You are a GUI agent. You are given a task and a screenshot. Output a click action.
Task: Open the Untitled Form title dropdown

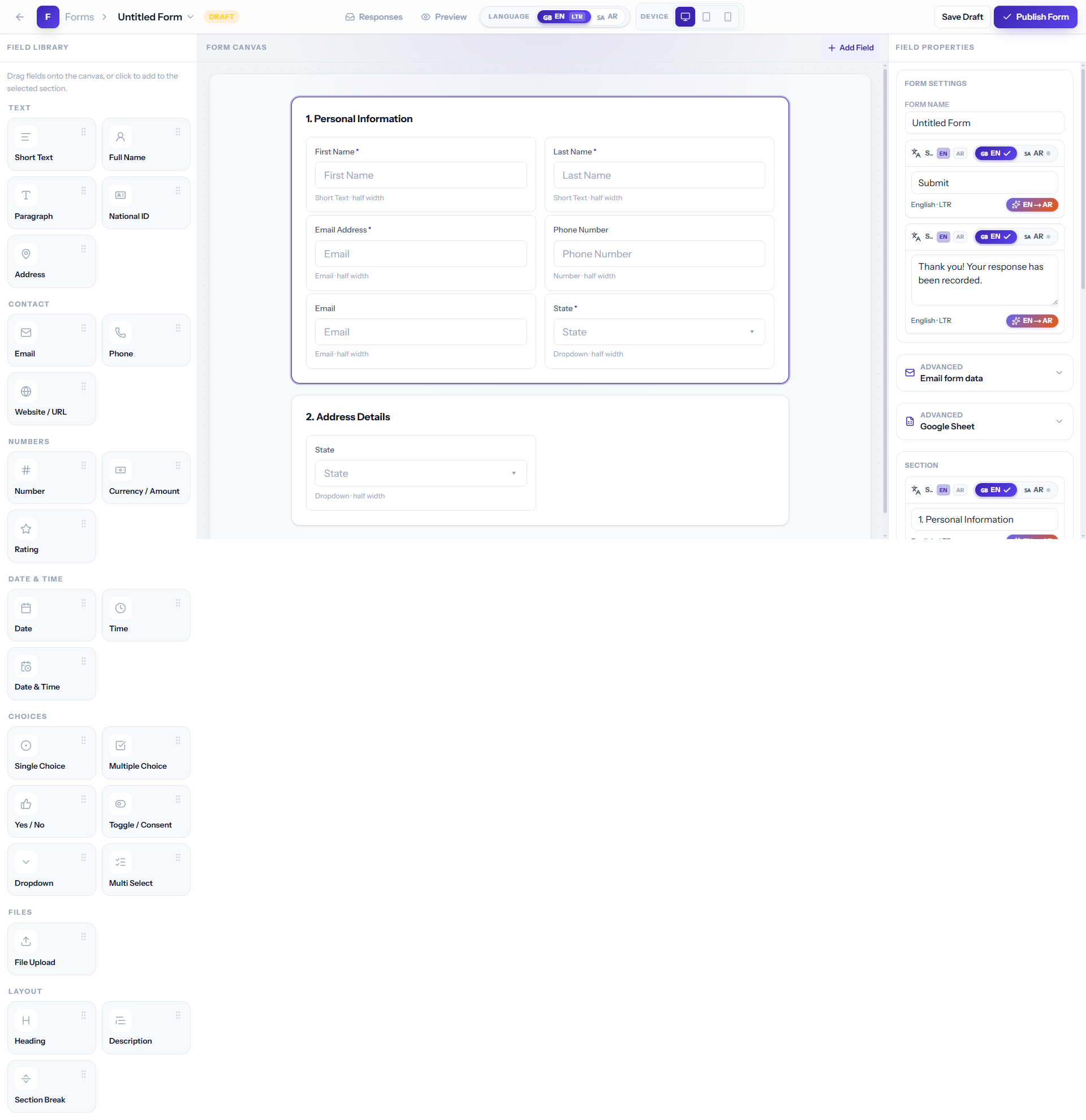tap(156, 17)
